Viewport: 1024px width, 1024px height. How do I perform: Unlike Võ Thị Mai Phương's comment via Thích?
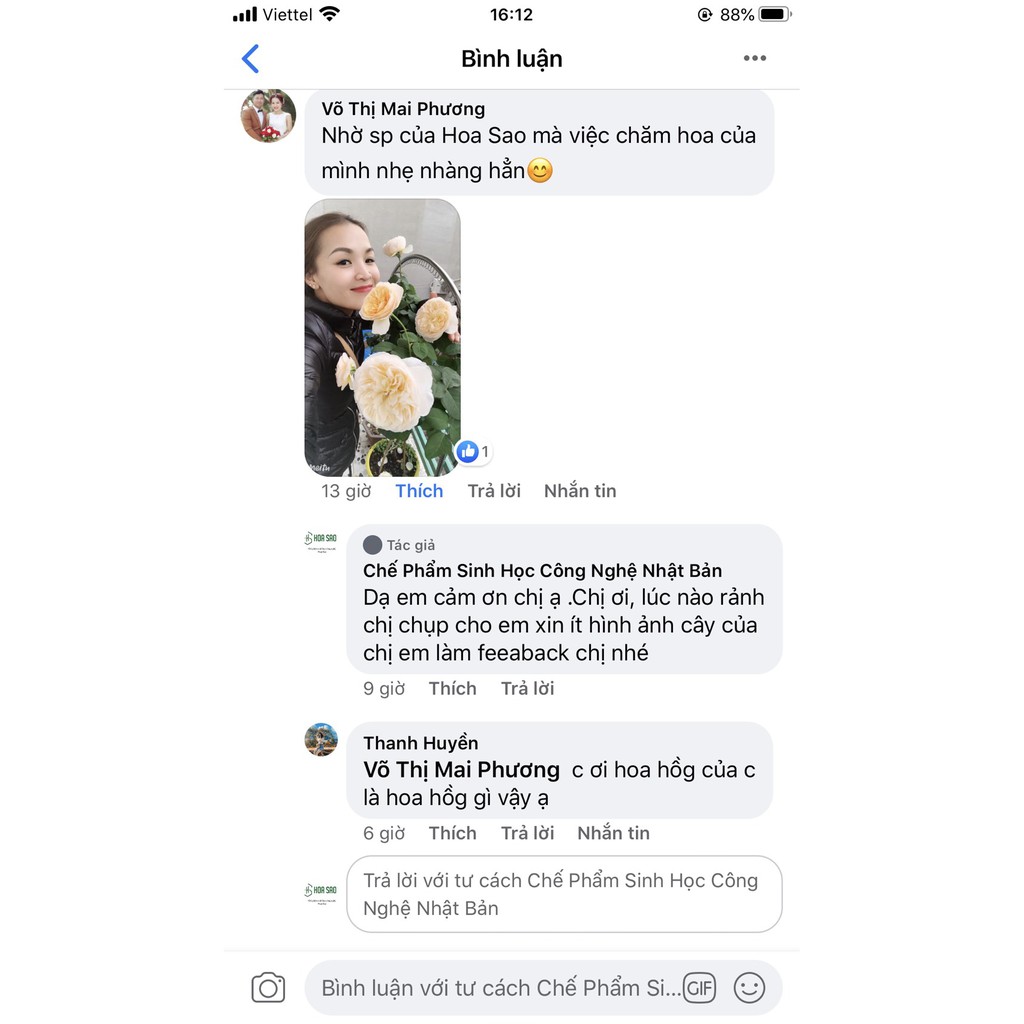pyautogui.click(x=419, y=490)
